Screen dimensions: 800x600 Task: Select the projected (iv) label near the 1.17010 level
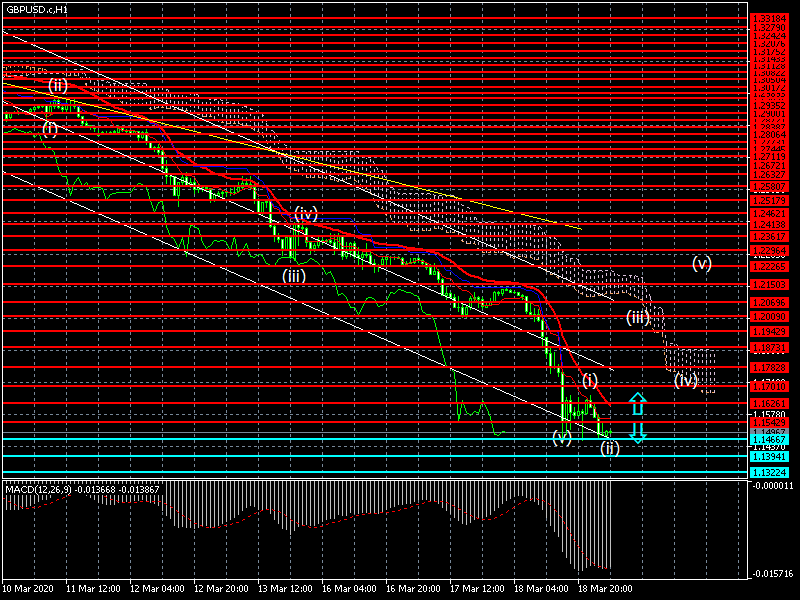click(x=686, y=380)
